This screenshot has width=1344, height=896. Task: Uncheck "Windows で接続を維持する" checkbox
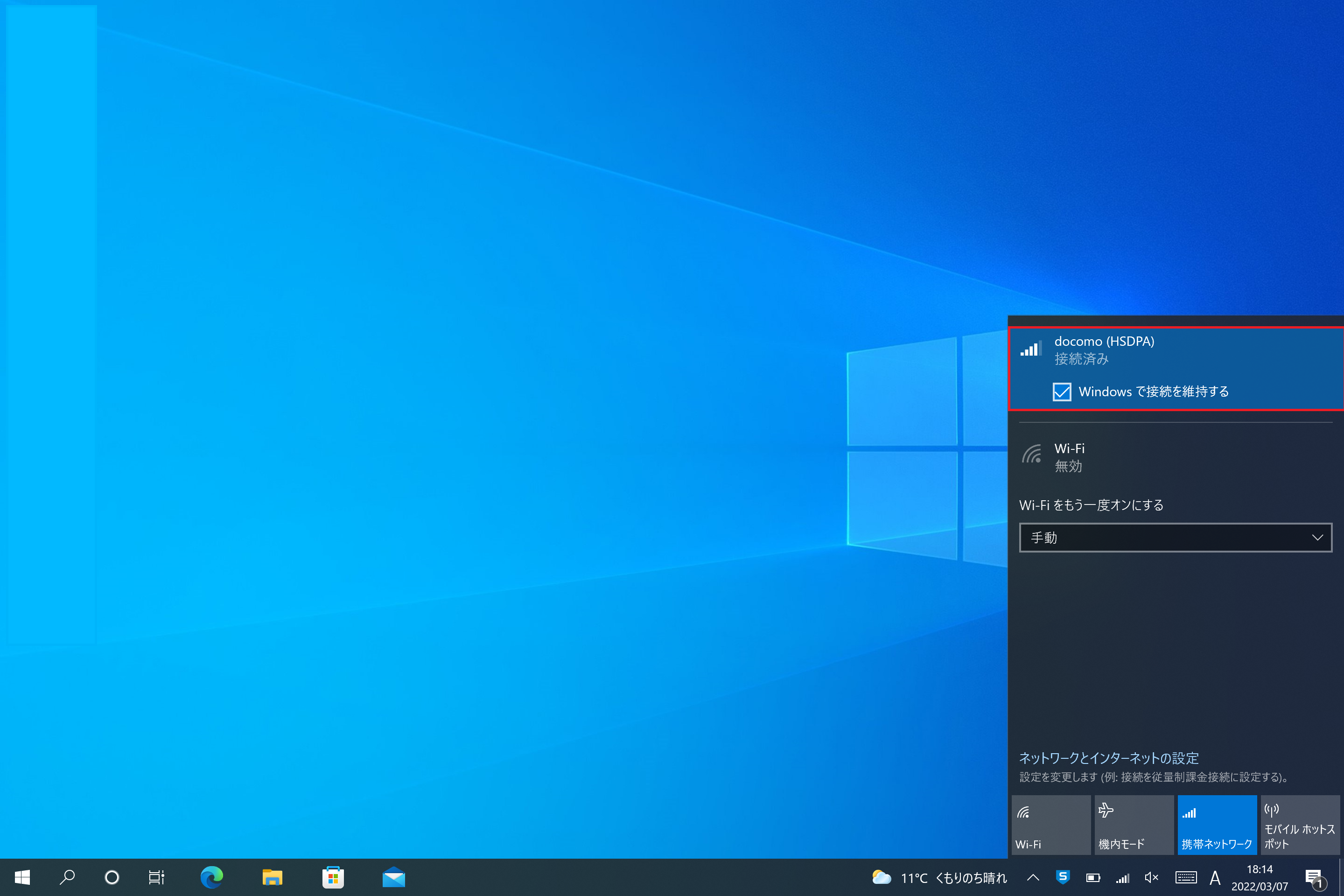click(1062, 392)
